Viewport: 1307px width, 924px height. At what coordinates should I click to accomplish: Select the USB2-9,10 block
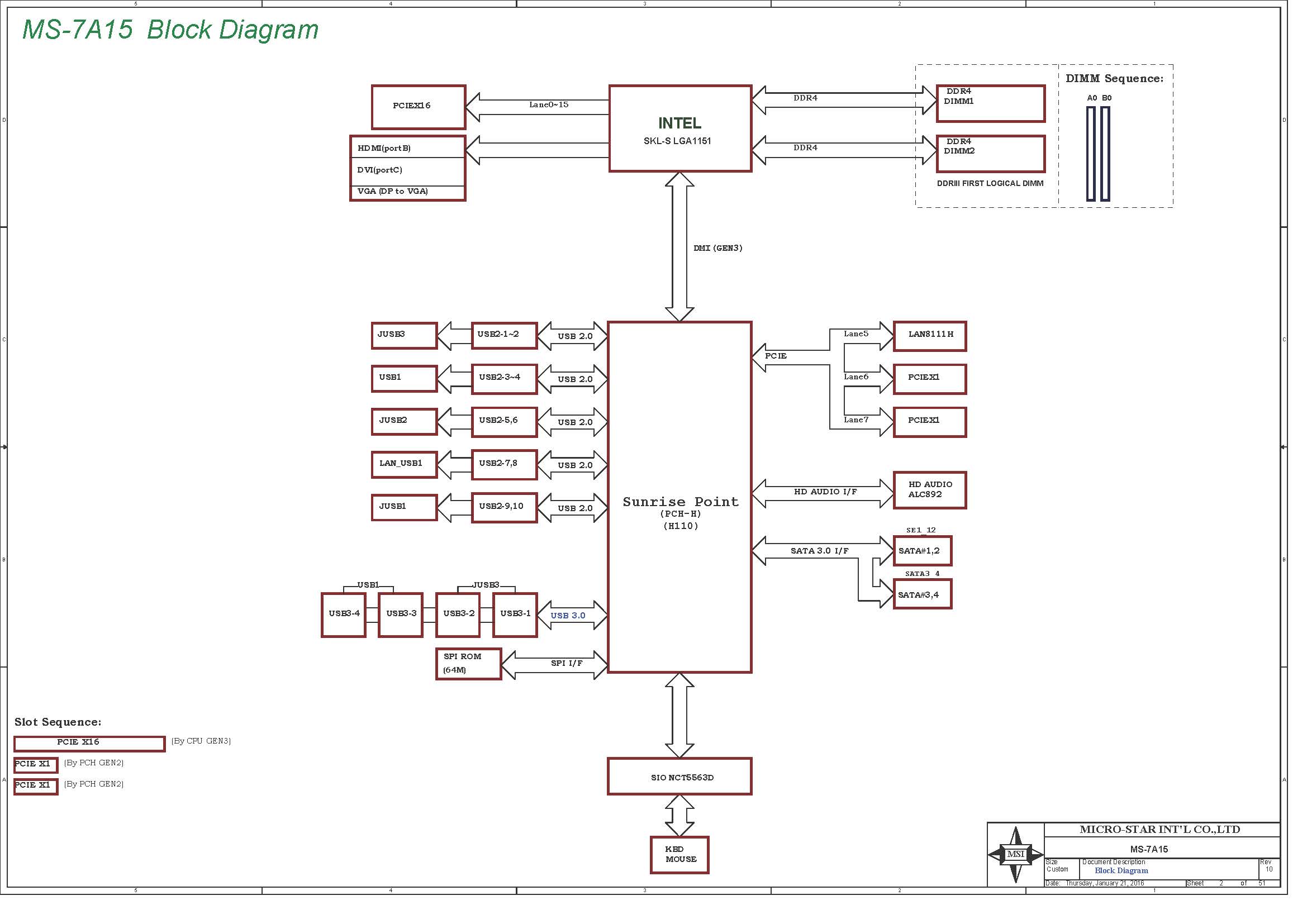(x=505, y=507)
